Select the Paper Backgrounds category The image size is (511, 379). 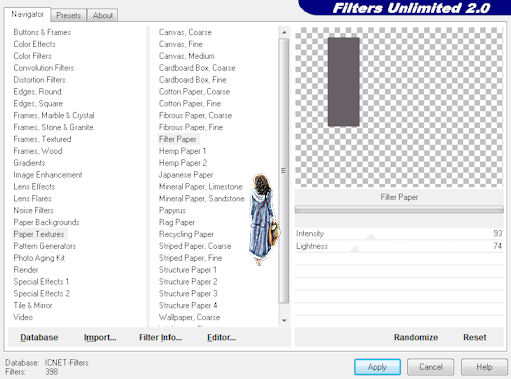point(46,222)
